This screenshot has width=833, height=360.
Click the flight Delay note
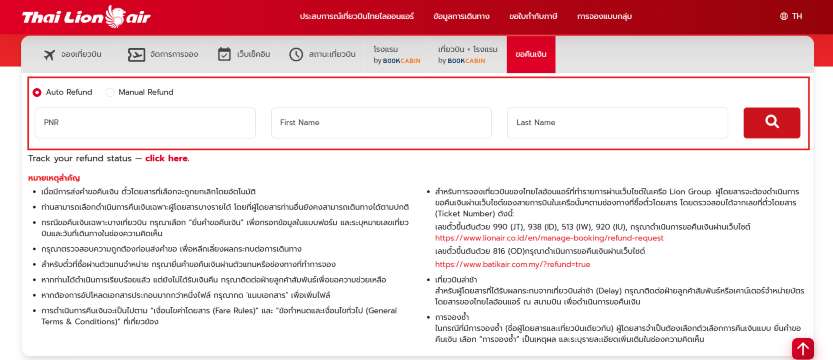pos(619,296)
